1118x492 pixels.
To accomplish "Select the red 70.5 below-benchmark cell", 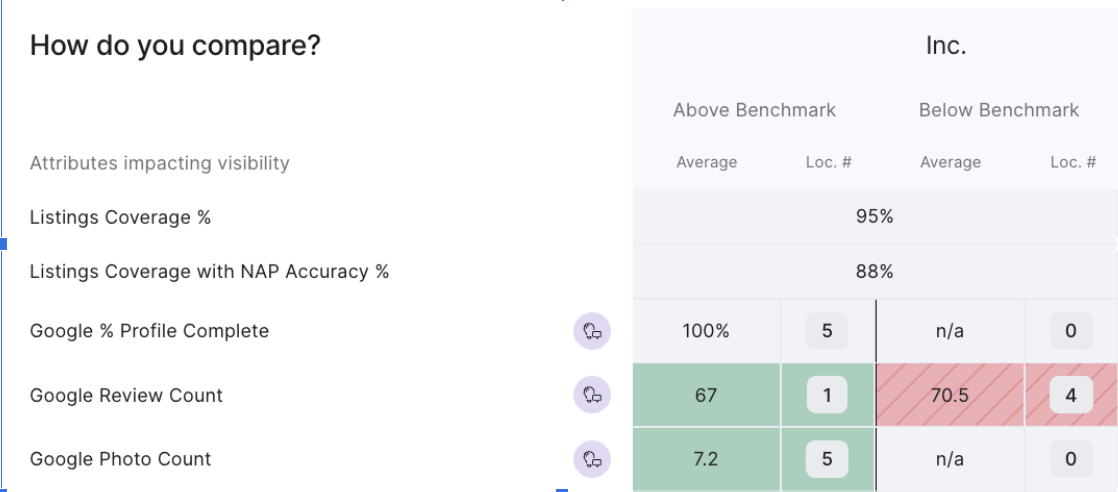I will 950,395.
